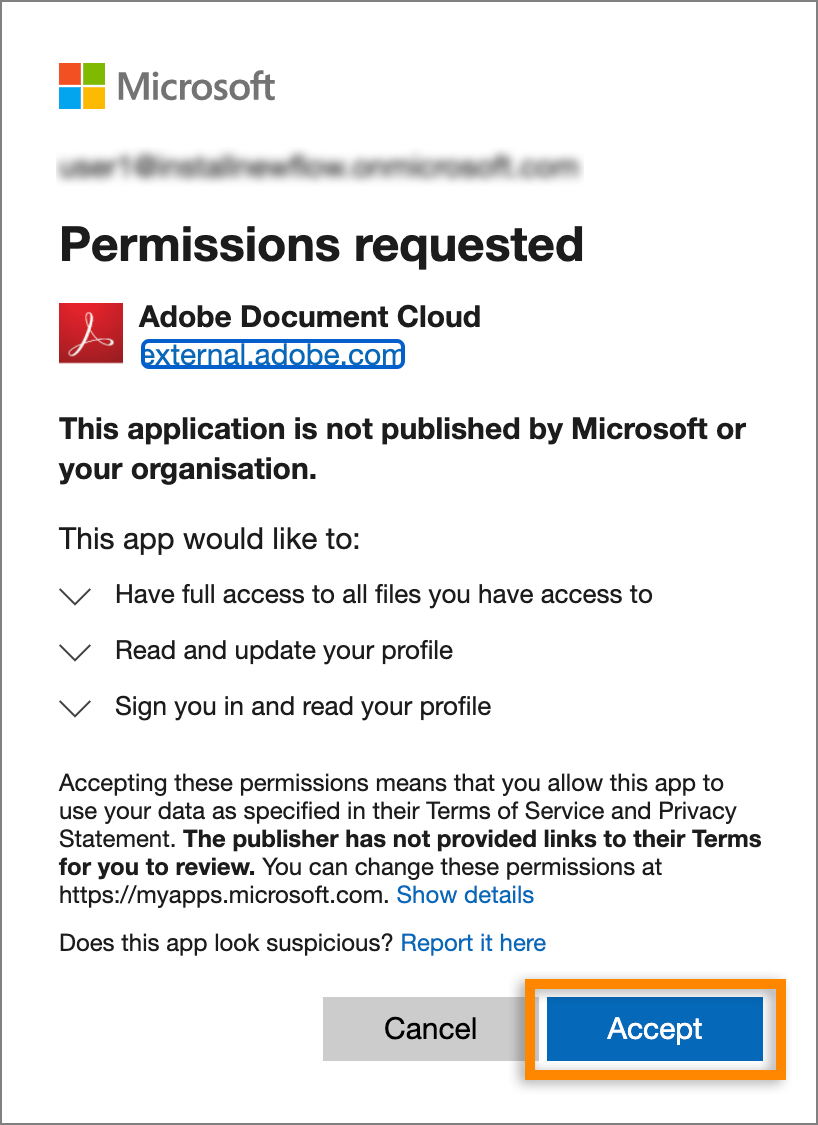Expand the 'Read and update your profile' chevron
Image resolution: width=818 pixels, height=1125 pixels.
[76, 652]
